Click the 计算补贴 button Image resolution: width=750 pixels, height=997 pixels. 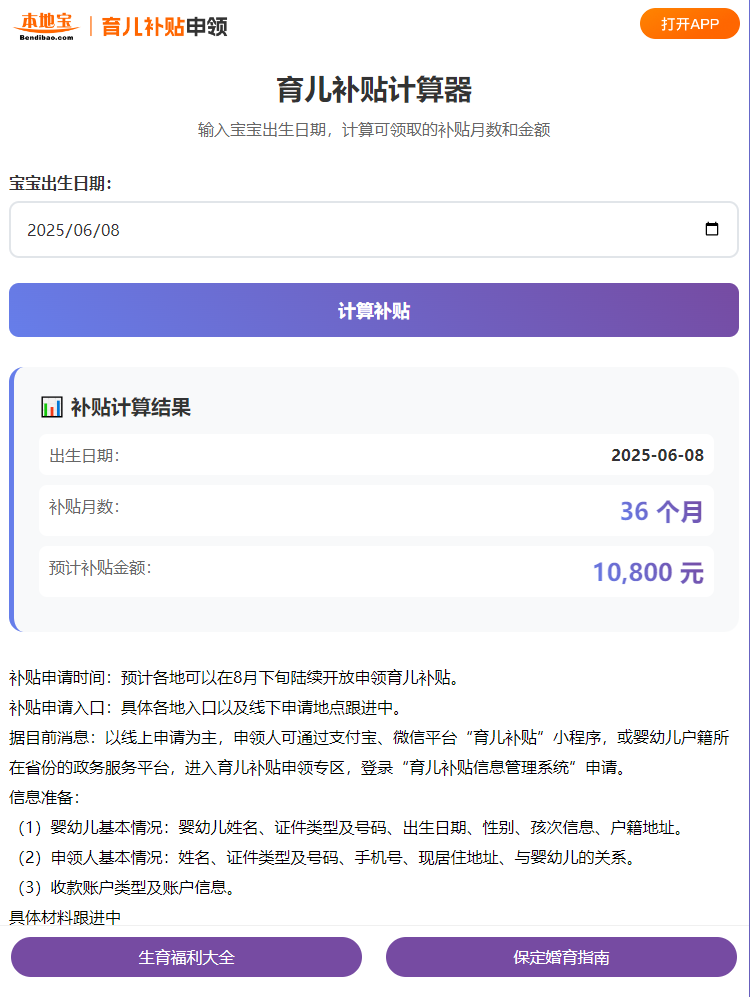pos(374,310)
